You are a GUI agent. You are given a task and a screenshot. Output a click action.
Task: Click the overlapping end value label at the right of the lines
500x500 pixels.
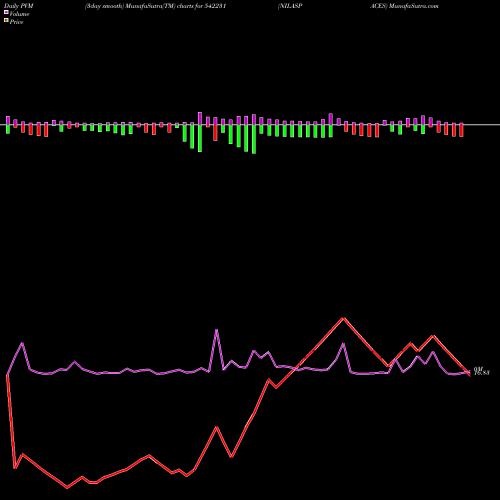(x=481, y=371)
